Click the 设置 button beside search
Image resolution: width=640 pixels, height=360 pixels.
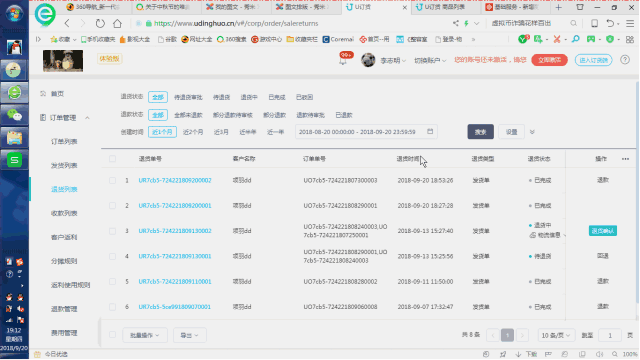[511, 132]
